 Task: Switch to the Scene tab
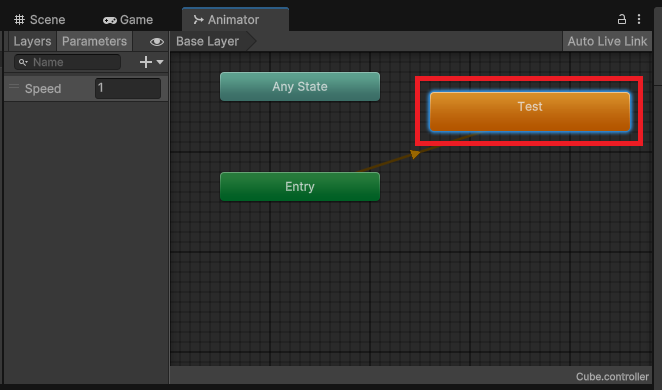(x=40, y=20)
